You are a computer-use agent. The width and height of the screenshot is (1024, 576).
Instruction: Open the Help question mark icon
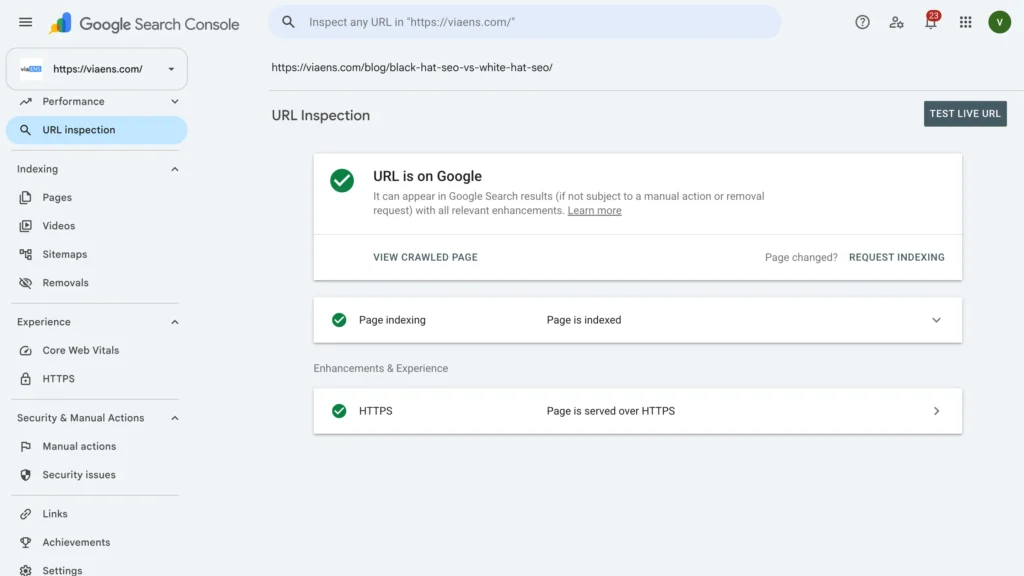(862, 22)
